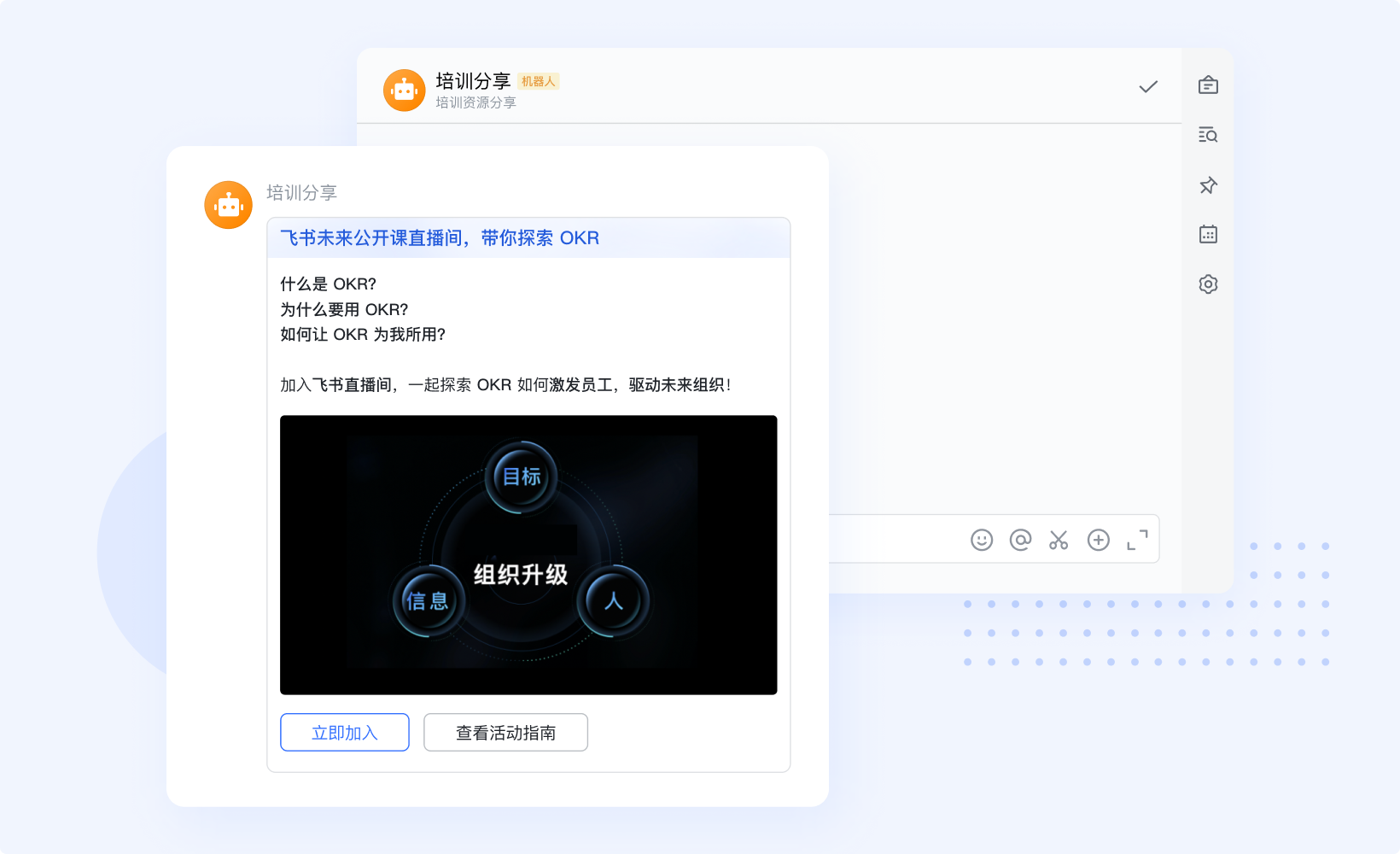Open message search in the sidebar

click(x=1208, y=135)
